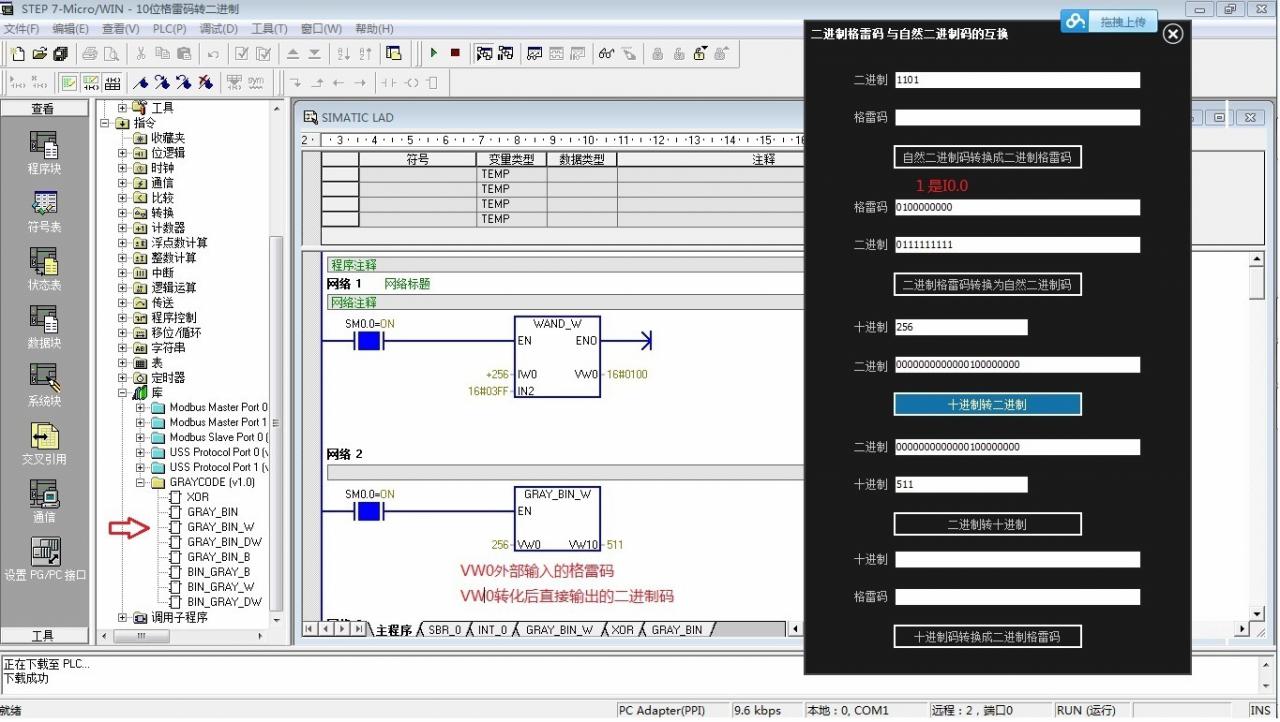1280x722 pixels.
Task: Collapse the 库 library node
Action: point(123,393)
